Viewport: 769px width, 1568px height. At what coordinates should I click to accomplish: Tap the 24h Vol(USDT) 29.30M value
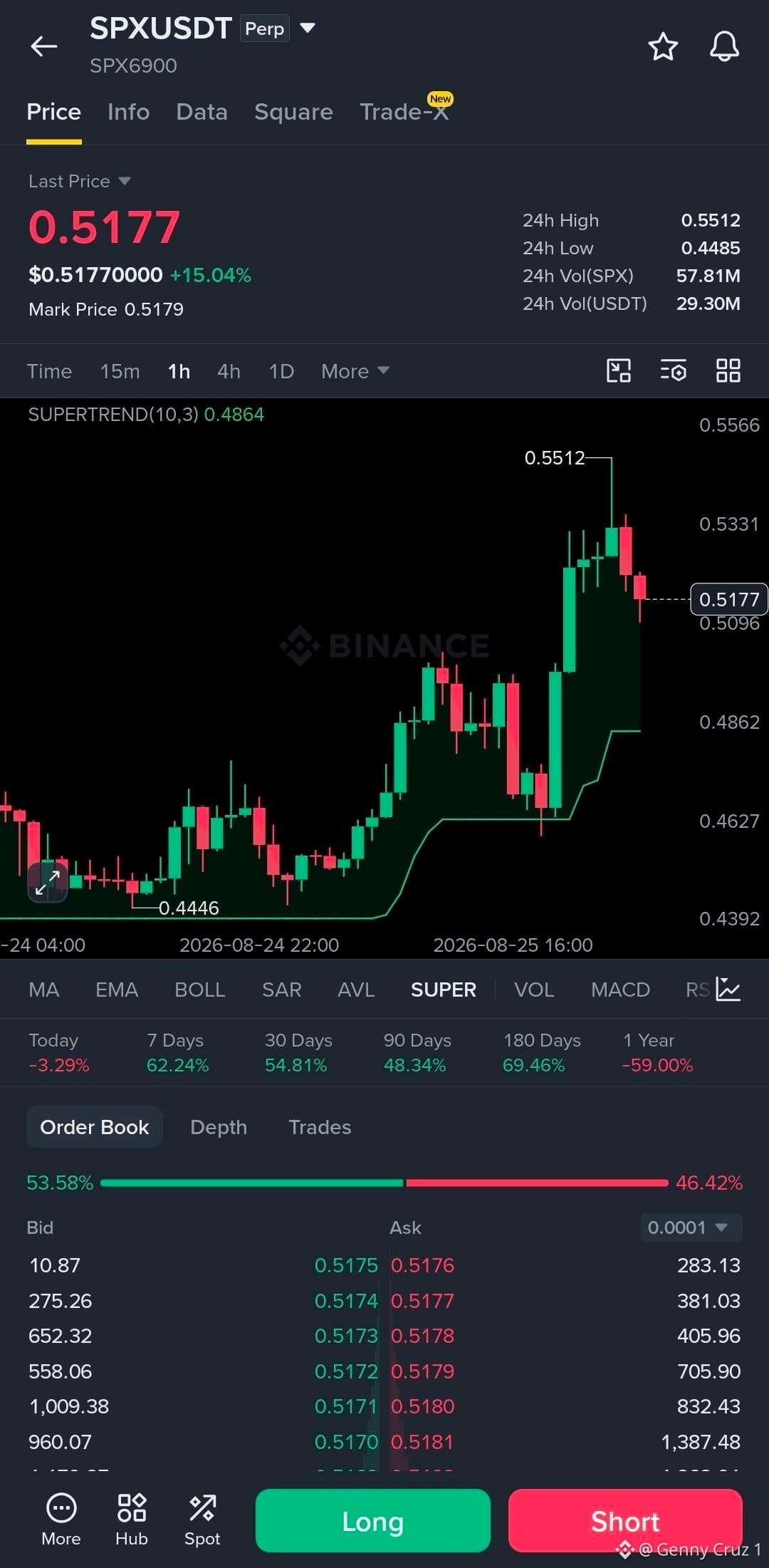click(x=708, y=303)
